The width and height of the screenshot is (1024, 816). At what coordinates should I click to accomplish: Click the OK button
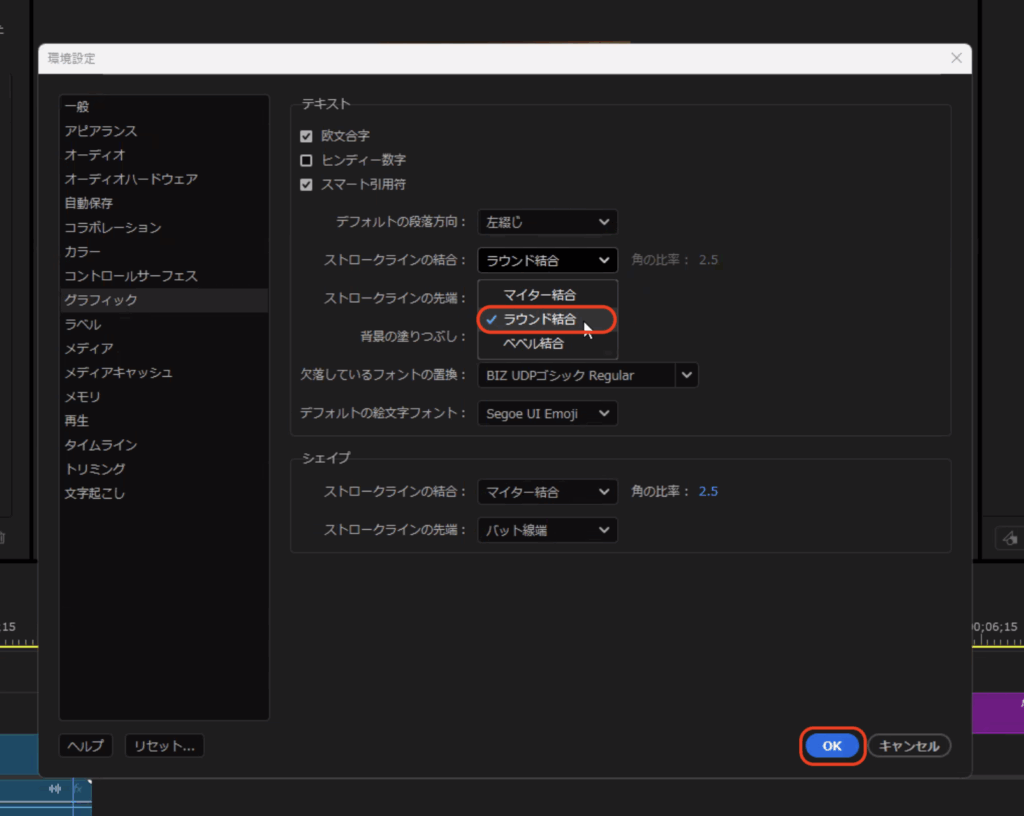(x=832, y=746)
